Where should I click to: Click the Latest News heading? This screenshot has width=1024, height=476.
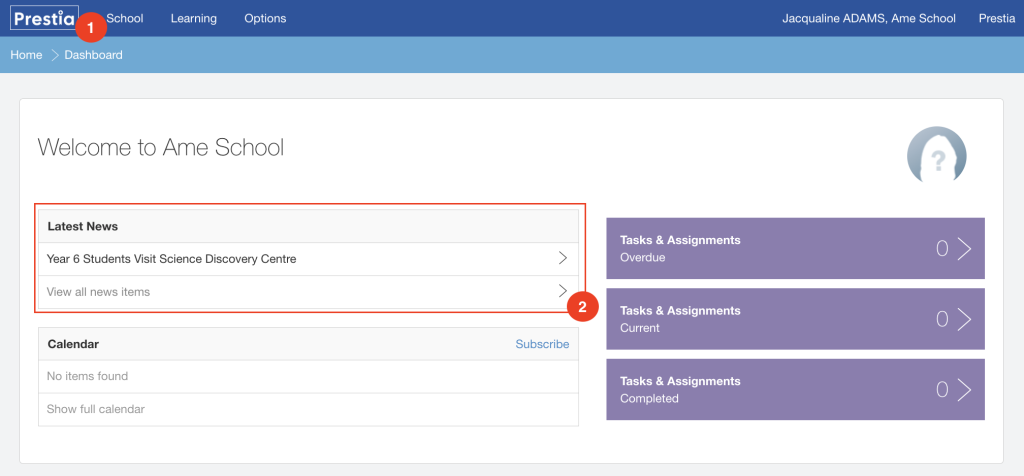click(x=82, y=227)
